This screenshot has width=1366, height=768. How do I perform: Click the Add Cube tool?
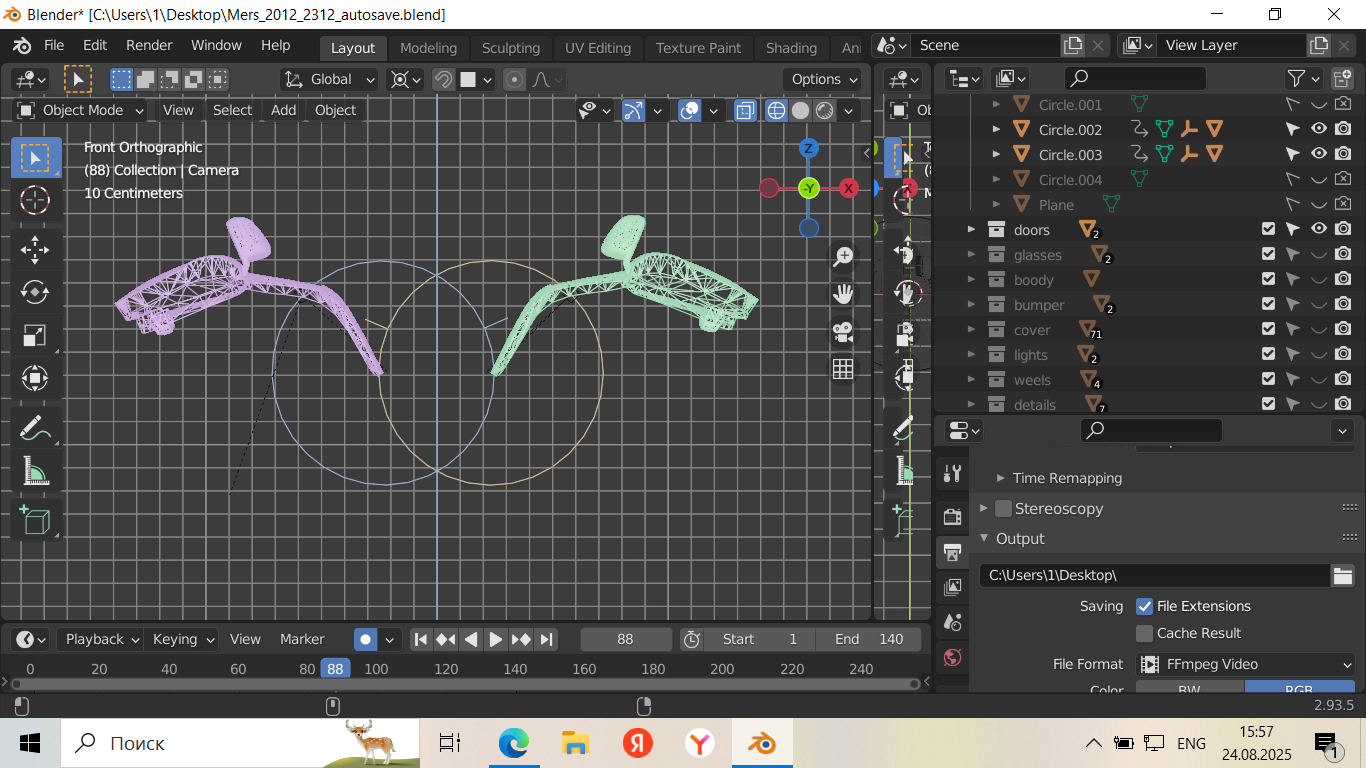[x=35, y=520]
